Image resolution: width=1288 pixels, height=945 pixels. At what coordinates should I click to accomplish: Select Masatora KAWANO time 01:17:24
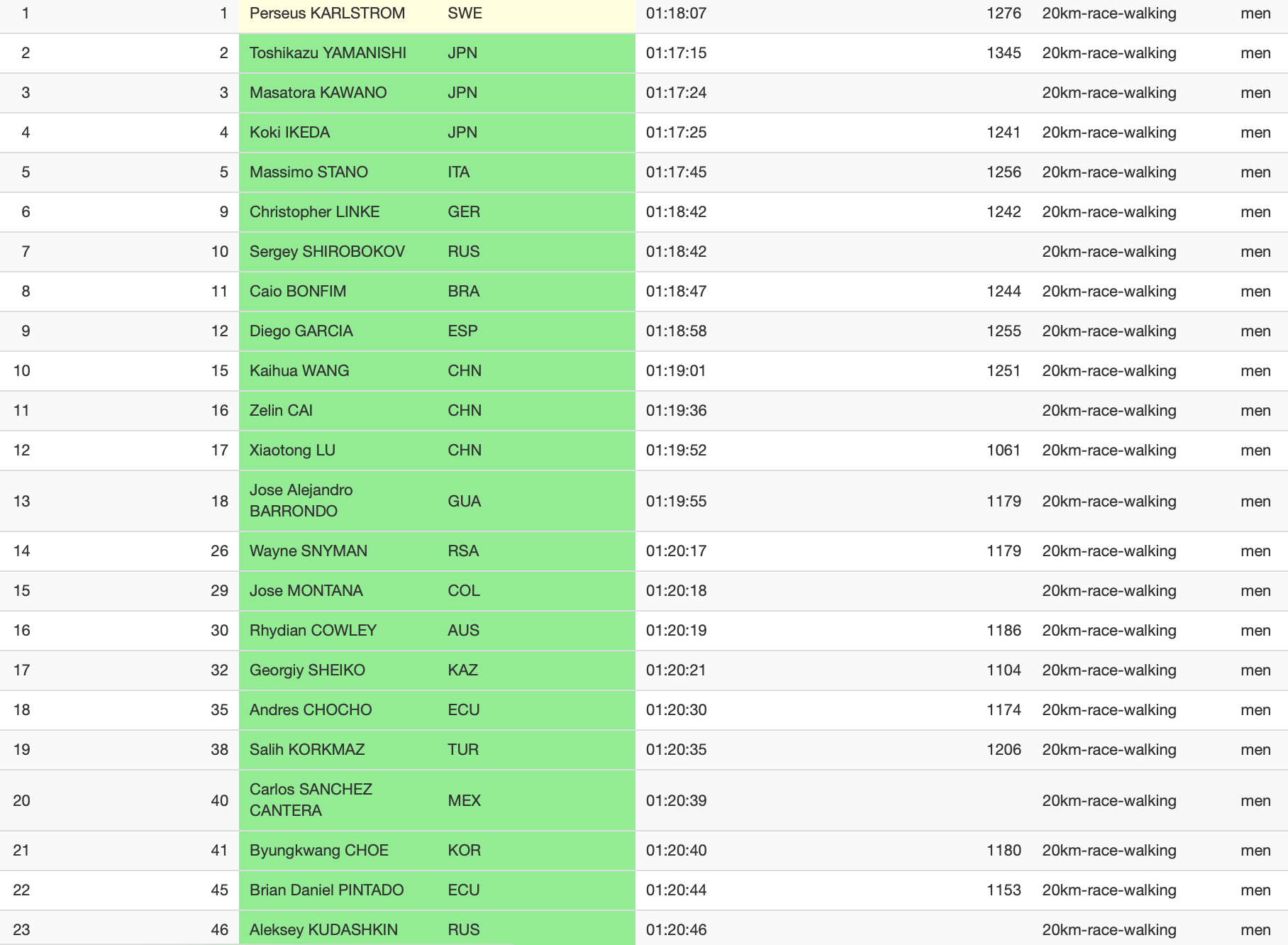click(x=676, y=93)
